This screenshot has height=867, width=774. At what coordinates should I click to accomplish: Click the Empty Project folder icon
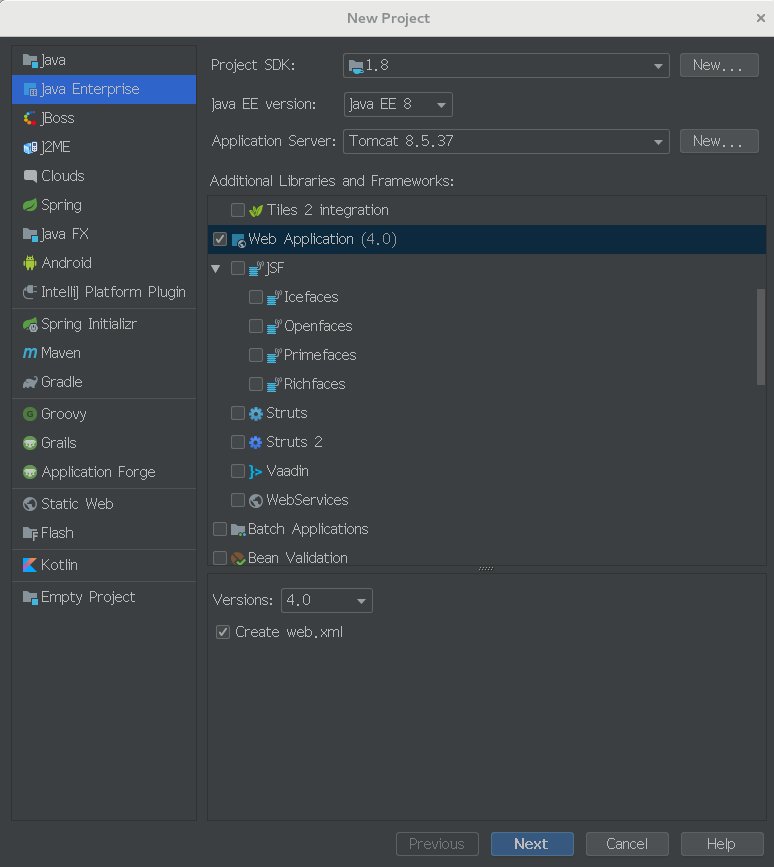[30, 597]
